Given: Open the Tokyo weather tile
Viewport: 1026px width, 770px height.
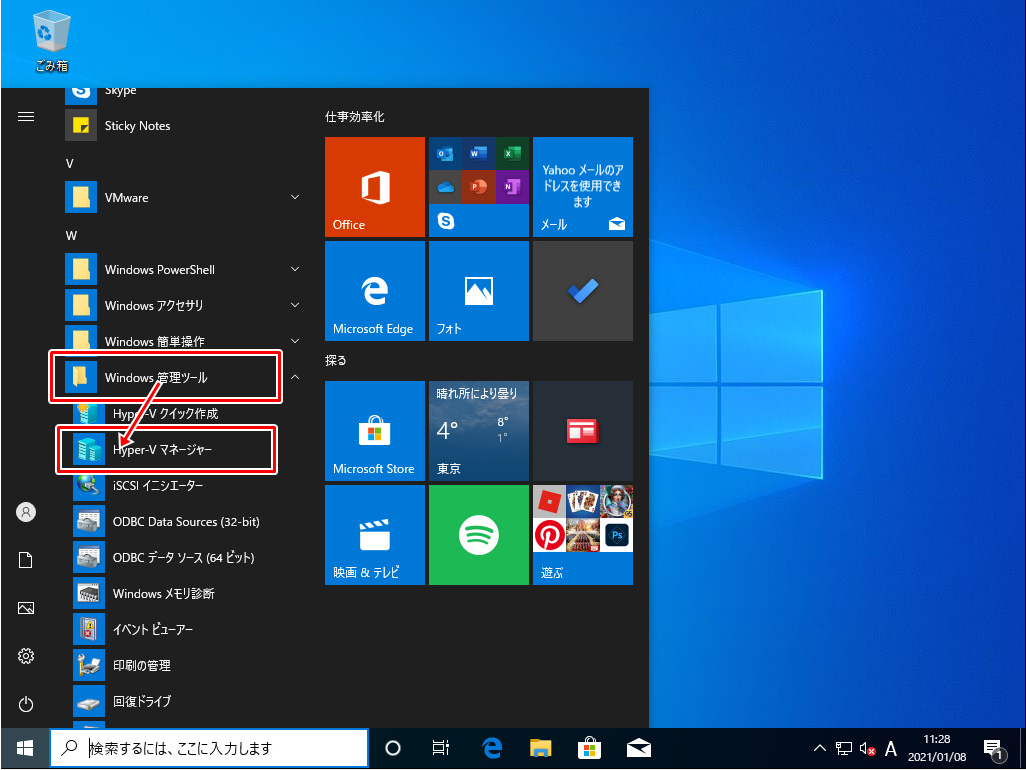Looking at the screenshot, I should pos(479,431).
